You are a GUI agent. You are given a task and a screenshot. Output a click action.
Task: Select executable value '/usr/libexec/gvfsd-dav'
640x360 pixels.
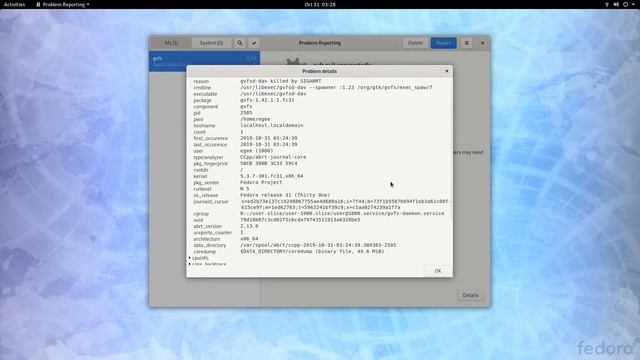pyautogui.click(x=273, y=94)
